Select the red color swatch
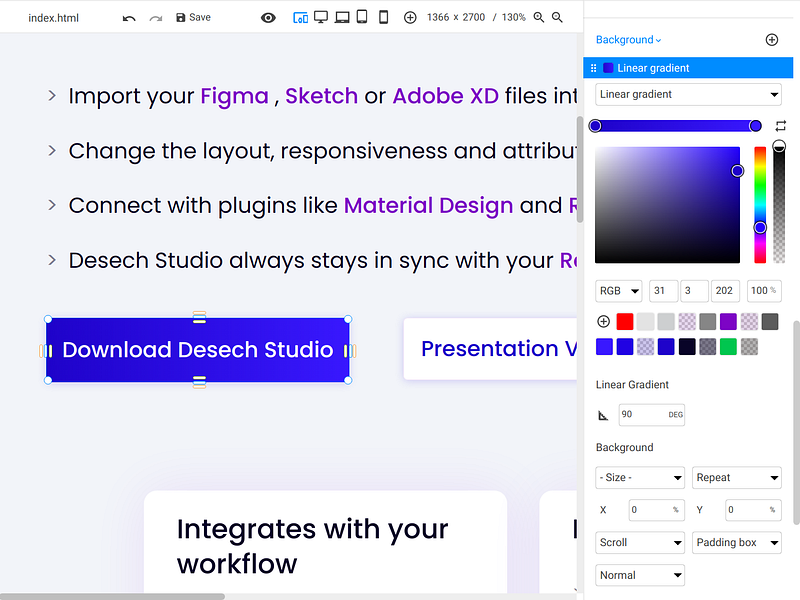Screen dimensions: 800x600 click(x=625, y=321)
